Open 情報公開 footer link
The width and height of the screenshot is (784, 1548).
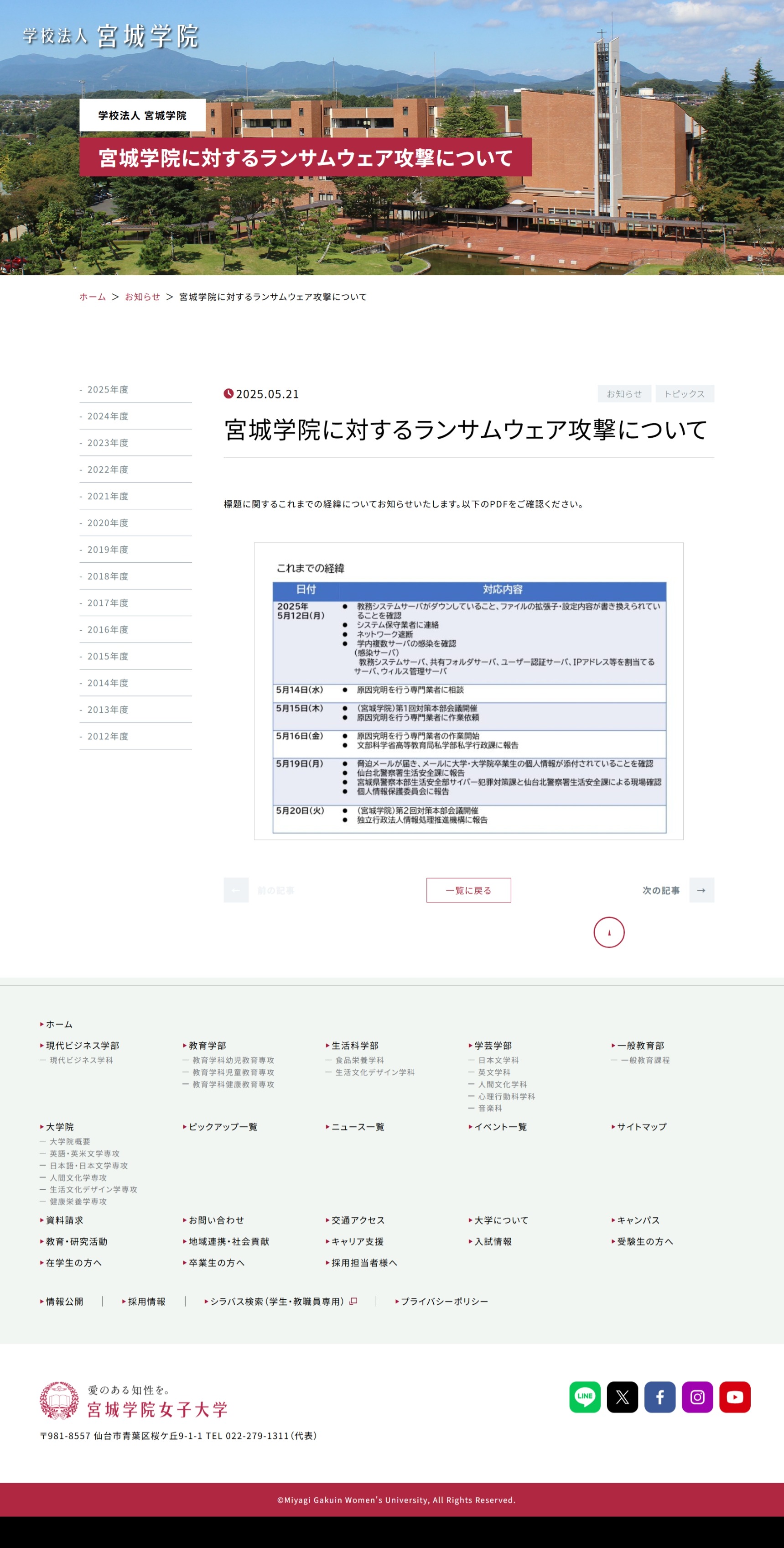(62, 1301)
